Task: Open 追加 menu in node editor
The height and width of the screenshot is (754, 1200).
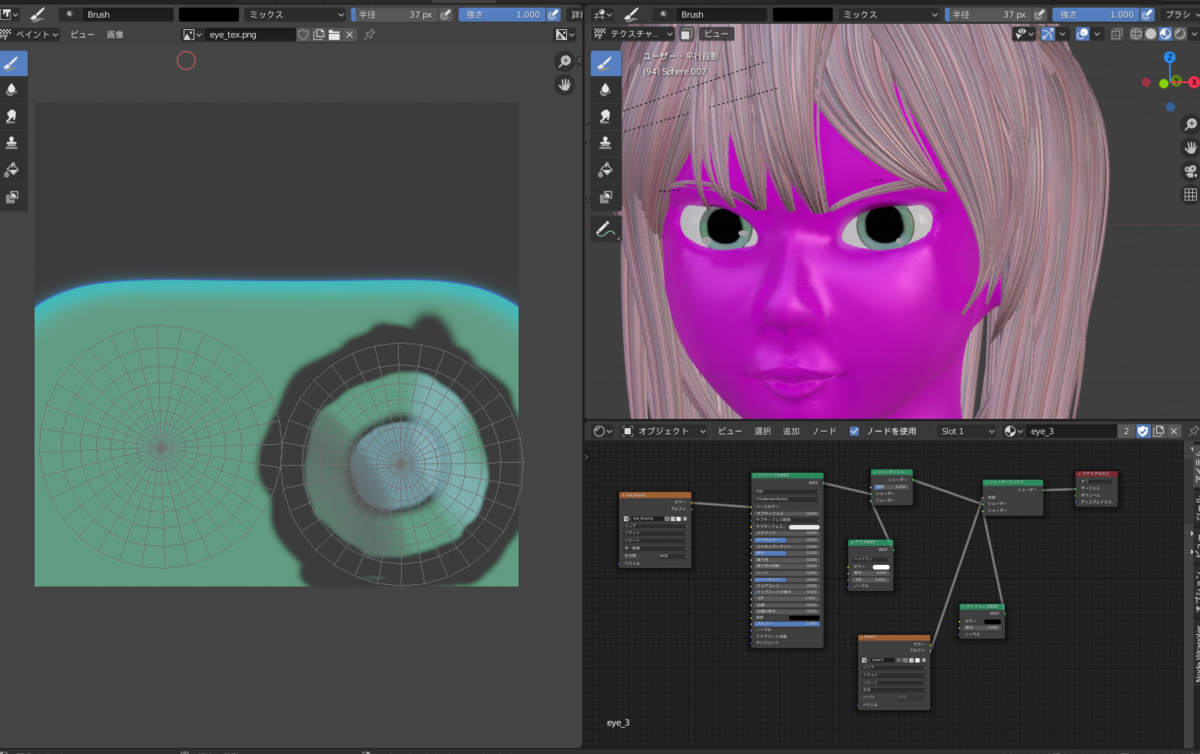Action: [791, 431]
